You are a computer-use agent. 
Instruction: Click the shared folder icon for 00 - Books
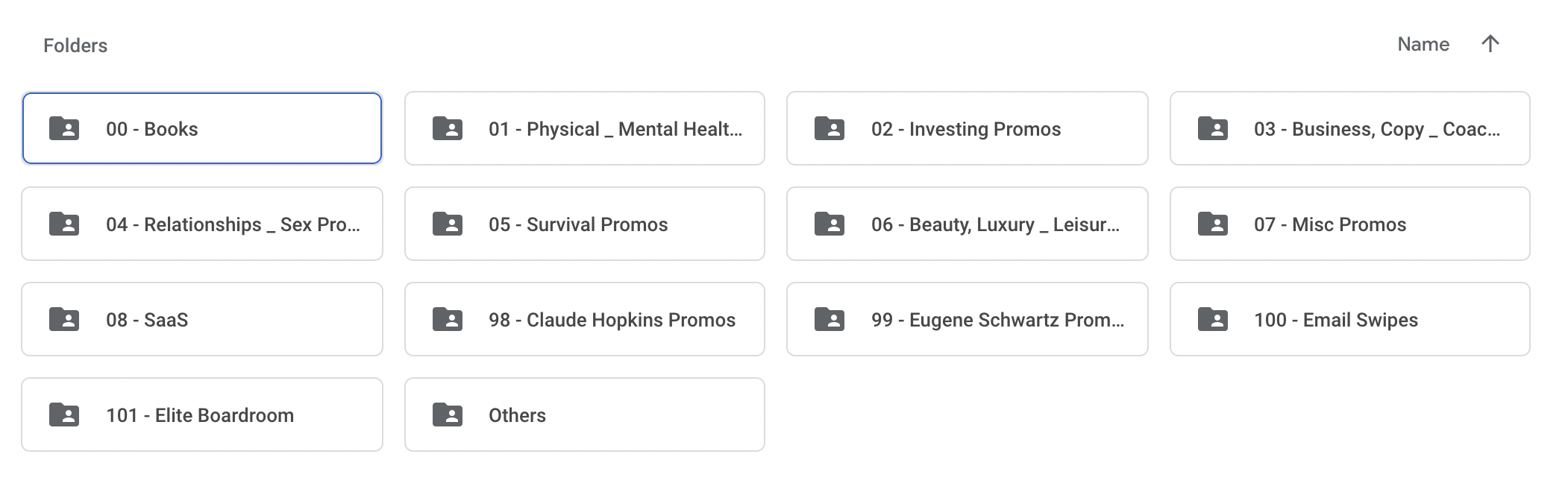(64, 128)
